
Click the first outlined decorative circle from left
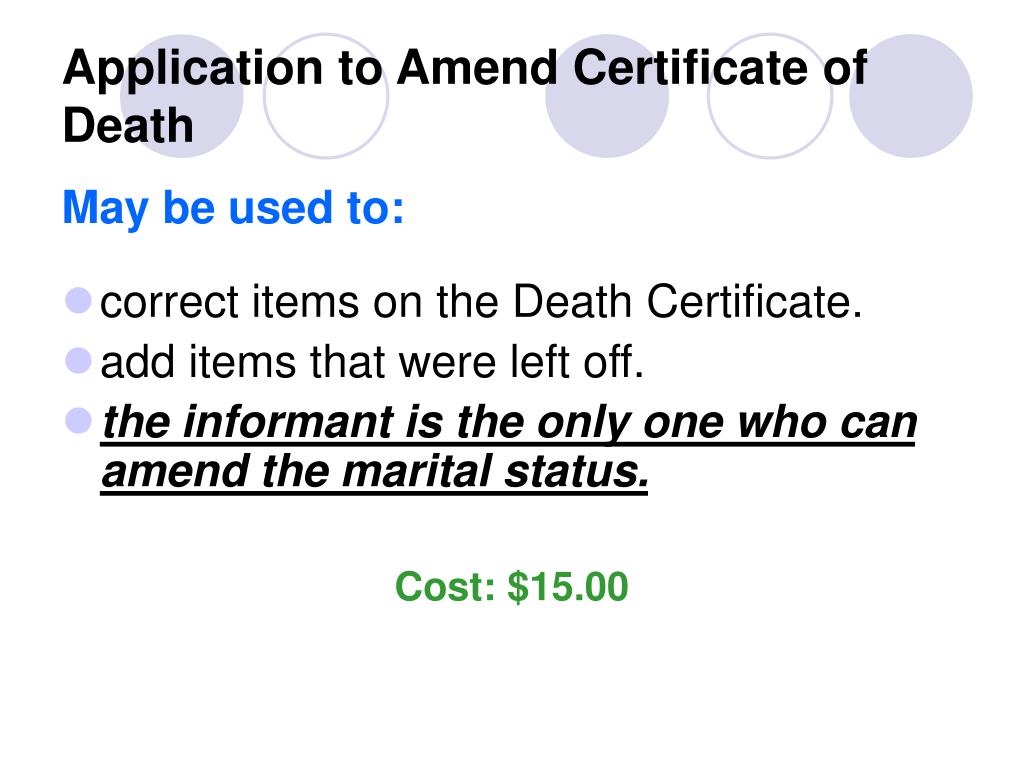tap(326, 96)
